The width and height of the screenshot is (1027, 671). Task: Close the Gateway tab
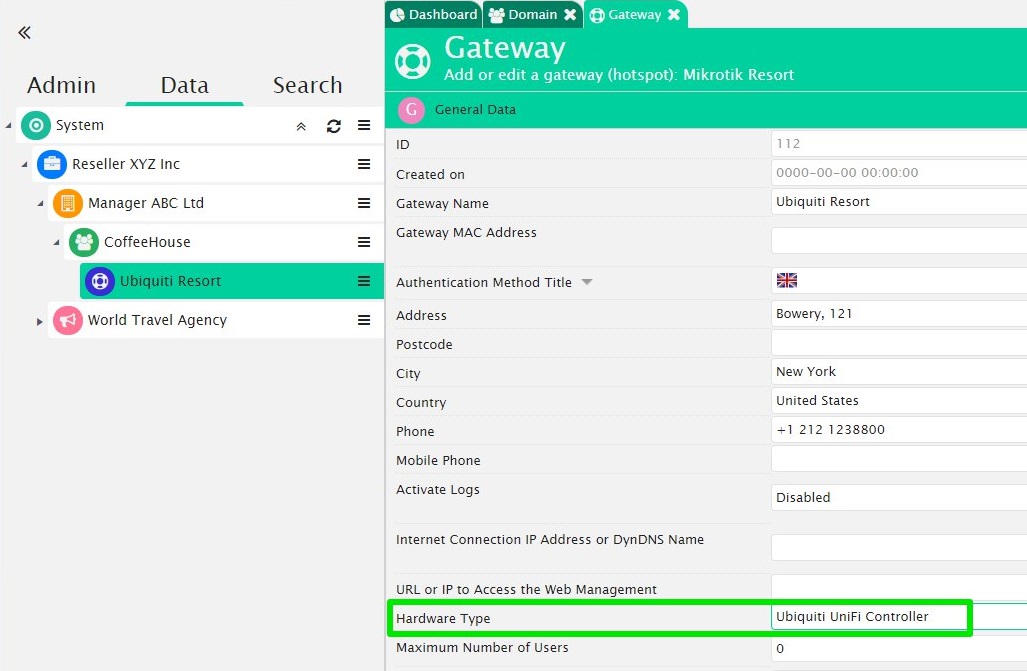(674, 15)
